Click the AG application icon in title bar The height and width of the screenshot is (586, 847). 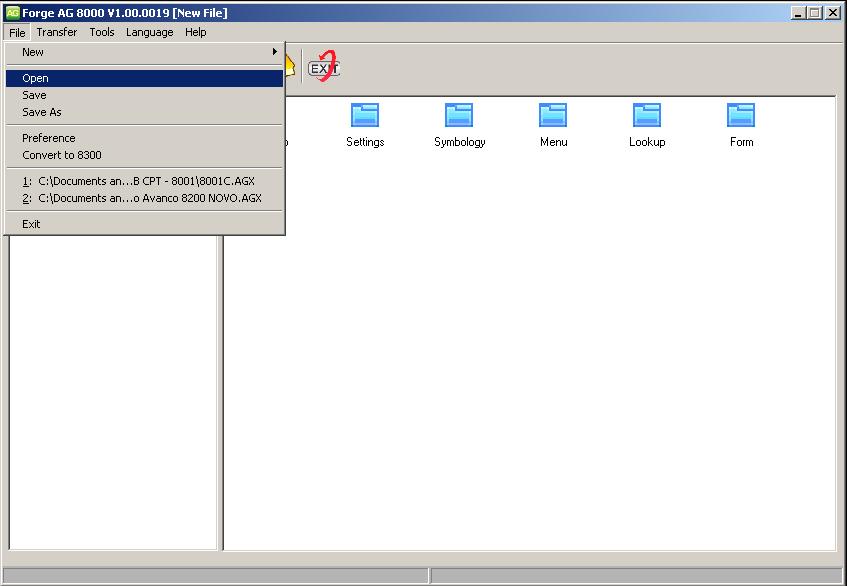12,12
